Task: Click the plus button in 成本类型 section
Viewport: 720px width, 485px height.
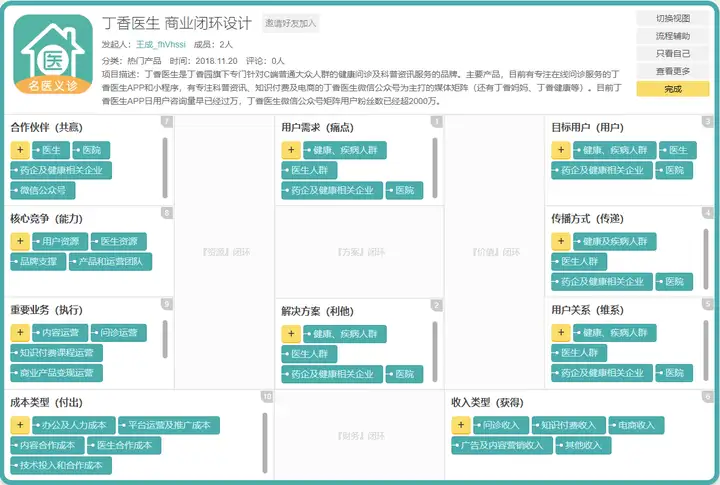Action: [20, 425]
